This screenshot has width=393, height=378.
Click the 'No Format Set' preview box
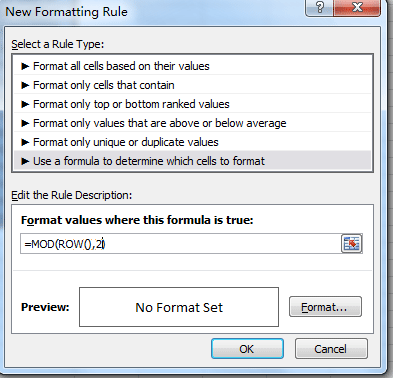(x=179, y=307)
